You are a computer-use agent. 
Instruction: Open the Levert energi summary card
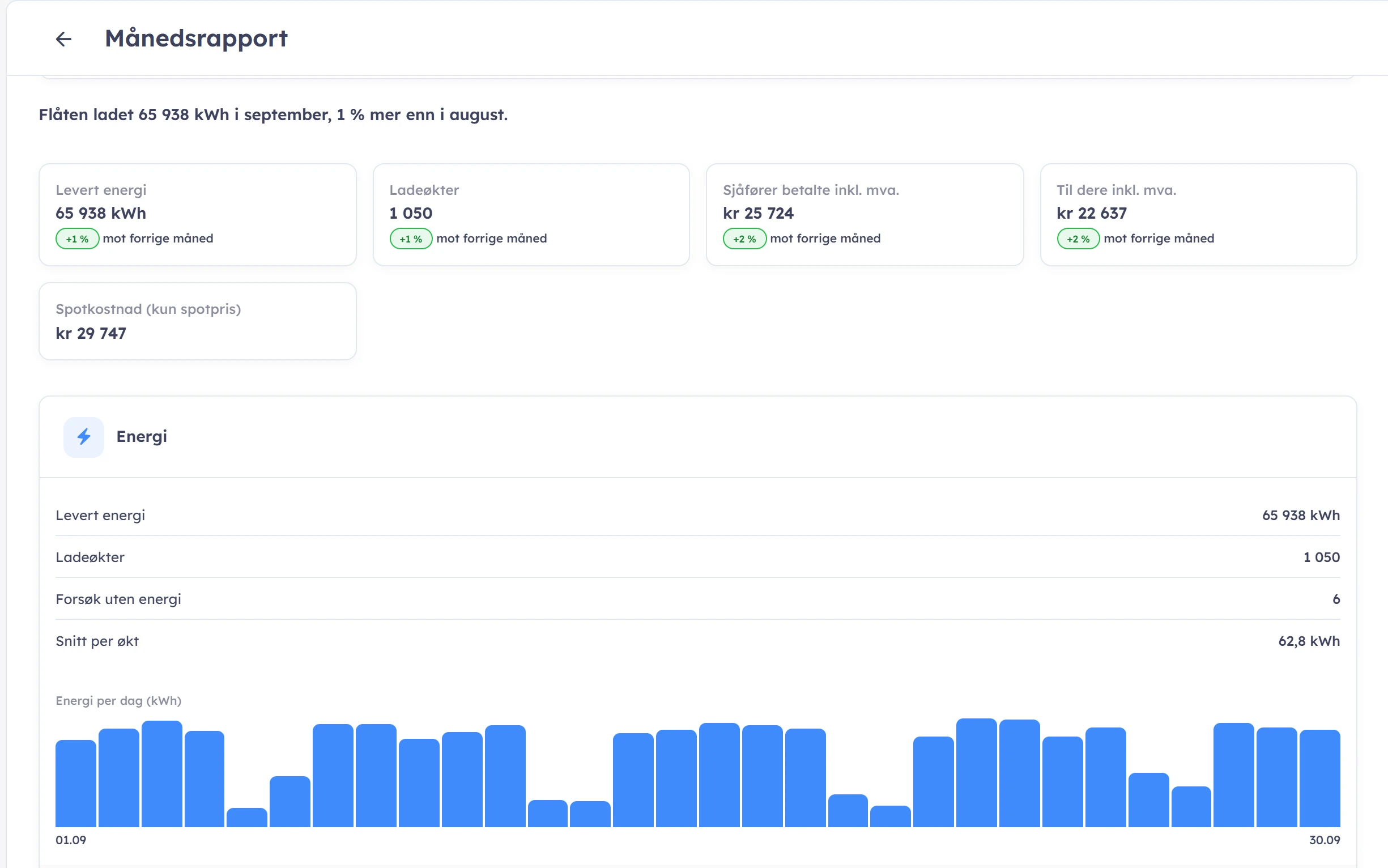tap(198, 215)
